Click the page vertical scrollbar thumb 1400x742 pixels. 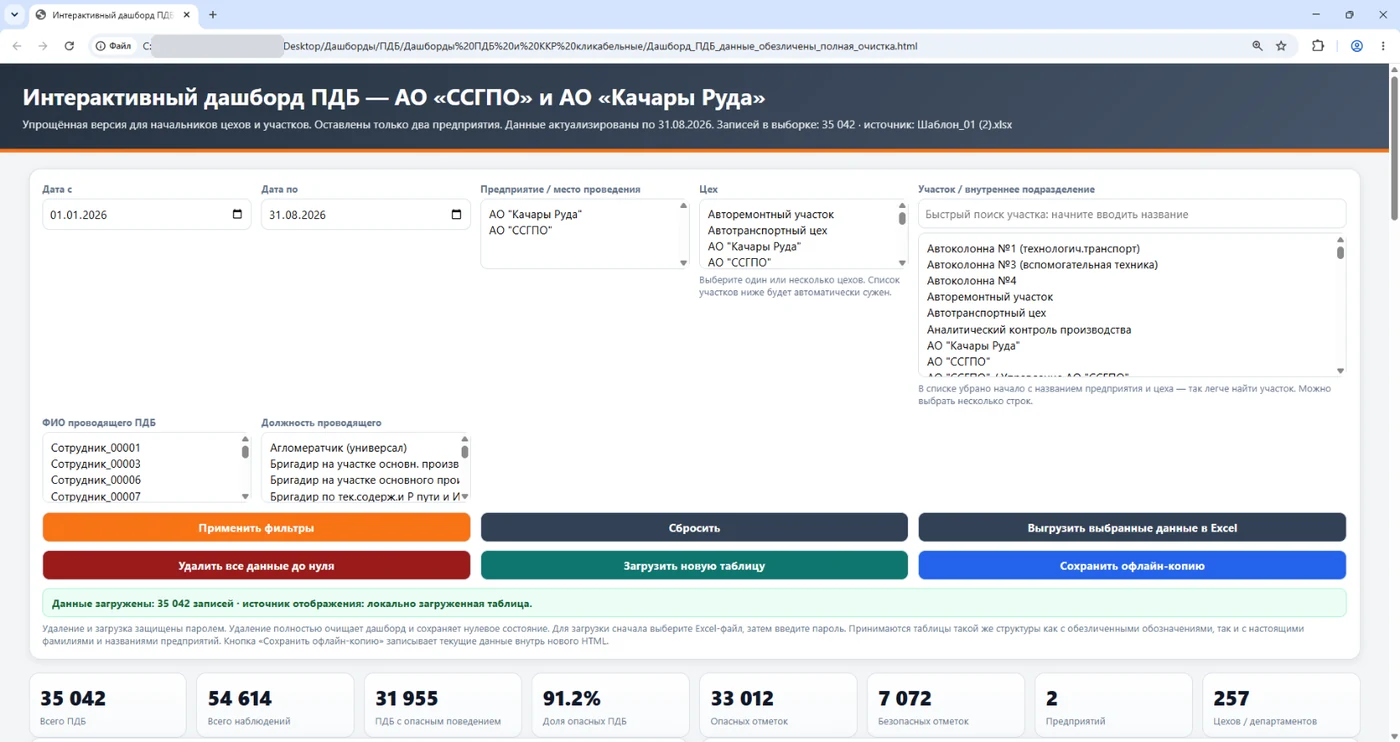(x=1394, y=148)
